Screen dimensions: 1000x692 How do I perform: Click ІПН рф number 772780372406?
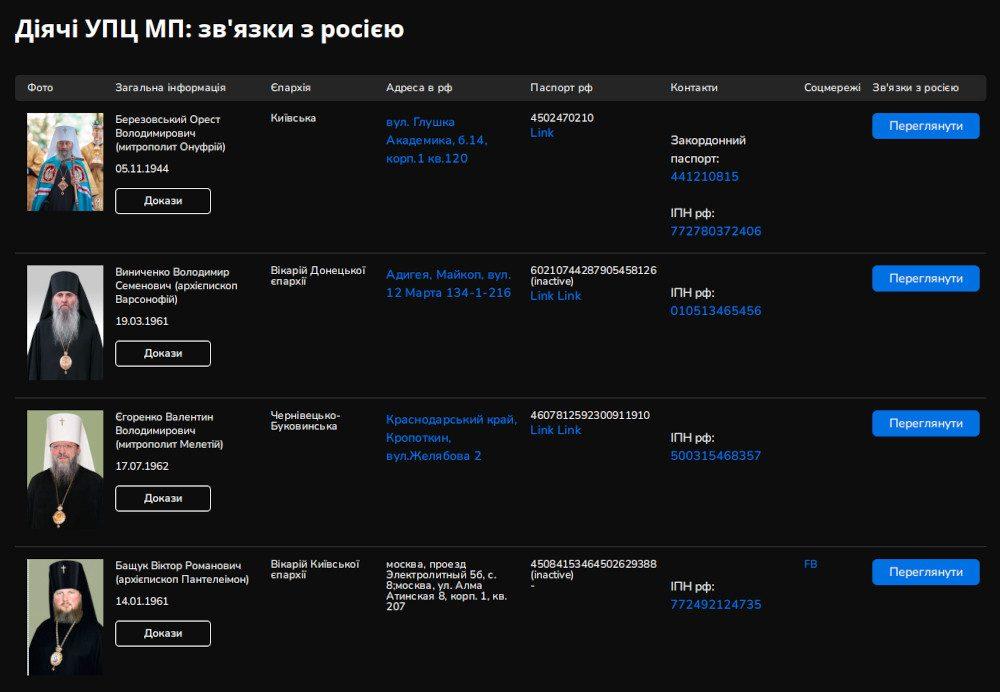tap(715, 231)
